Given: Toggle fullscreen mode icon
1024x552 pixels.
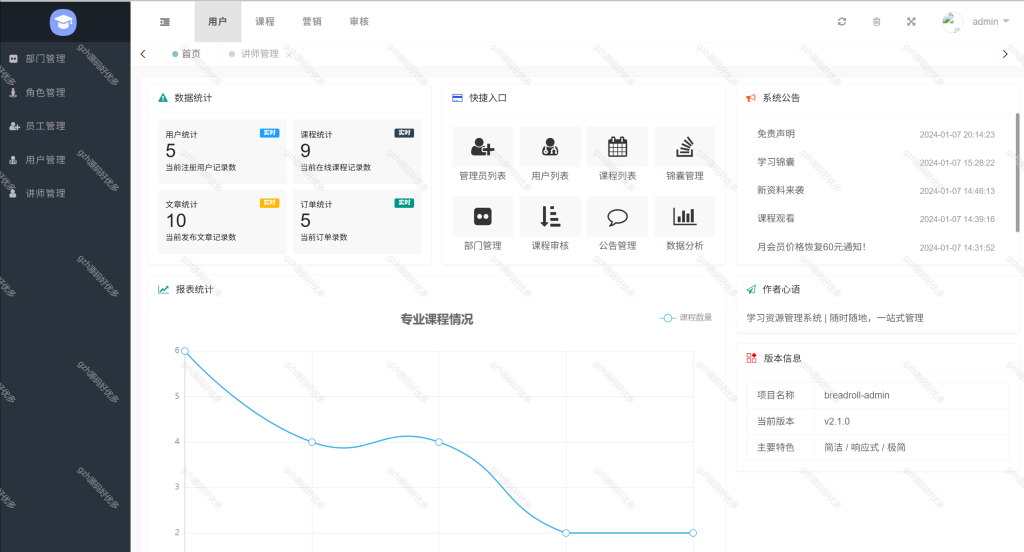Looking at the screenshot, I should coord(911,22).
